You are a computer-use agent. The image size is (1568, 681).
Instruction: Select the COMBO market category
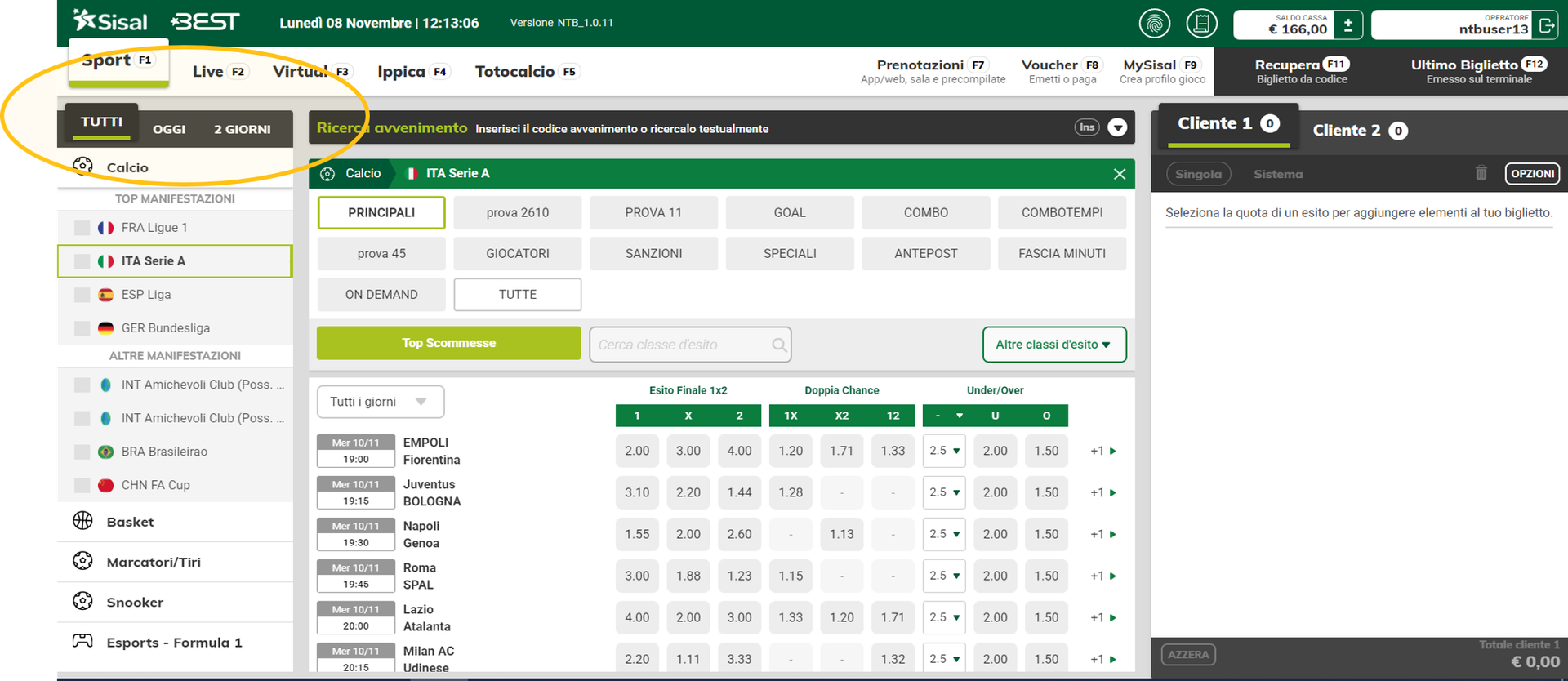pyautogui.click(x=926, y=212)
